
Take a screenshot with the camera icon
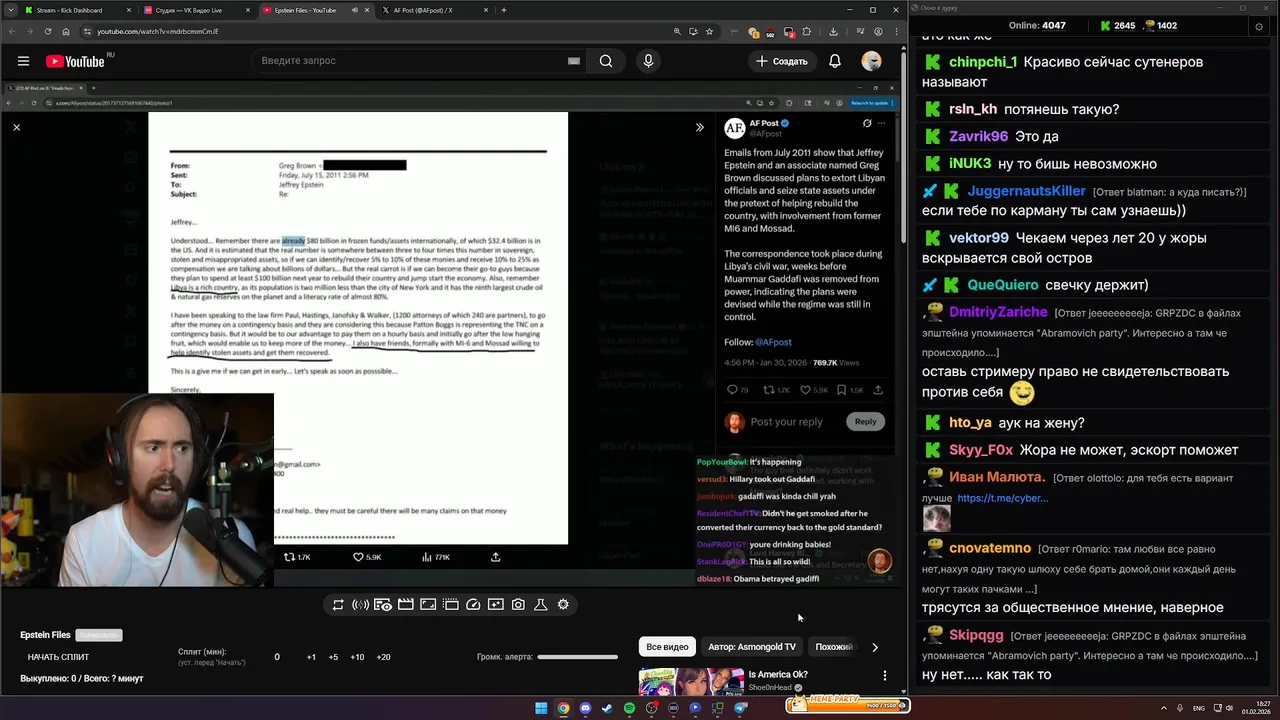coord(518,605)
